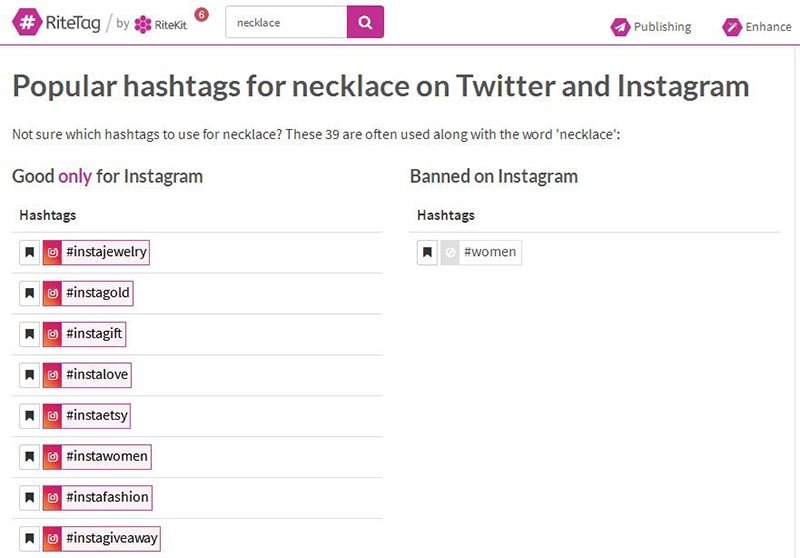Bookmark the #instajewelry hashtag
Screen dimensions: 800x558
(x=29, y=252)
